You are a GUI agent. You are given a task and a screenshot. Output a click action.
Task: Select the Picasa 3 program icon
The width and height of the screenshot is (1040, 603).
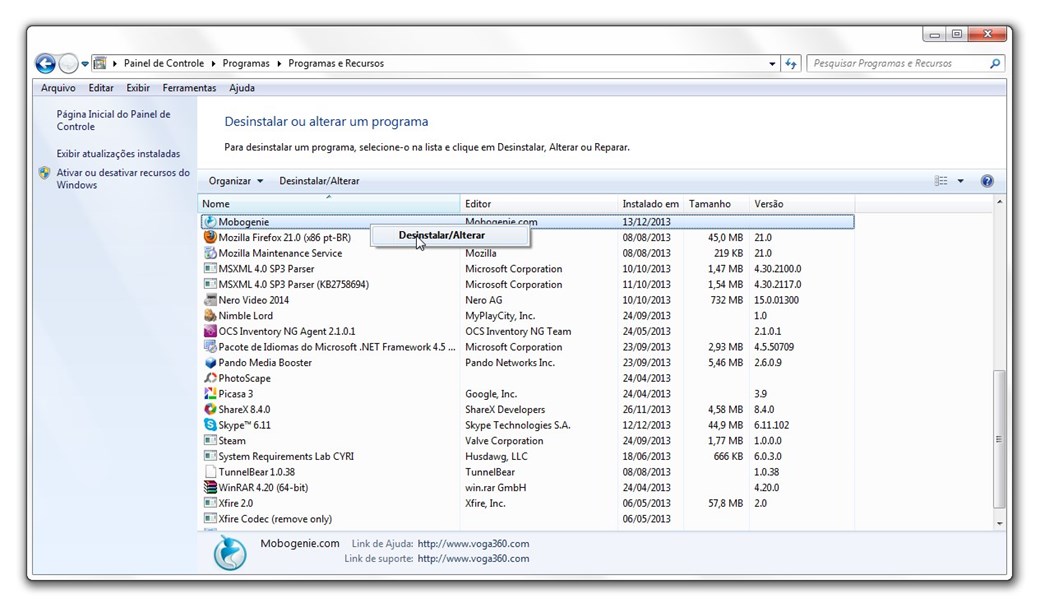[210, 394]
